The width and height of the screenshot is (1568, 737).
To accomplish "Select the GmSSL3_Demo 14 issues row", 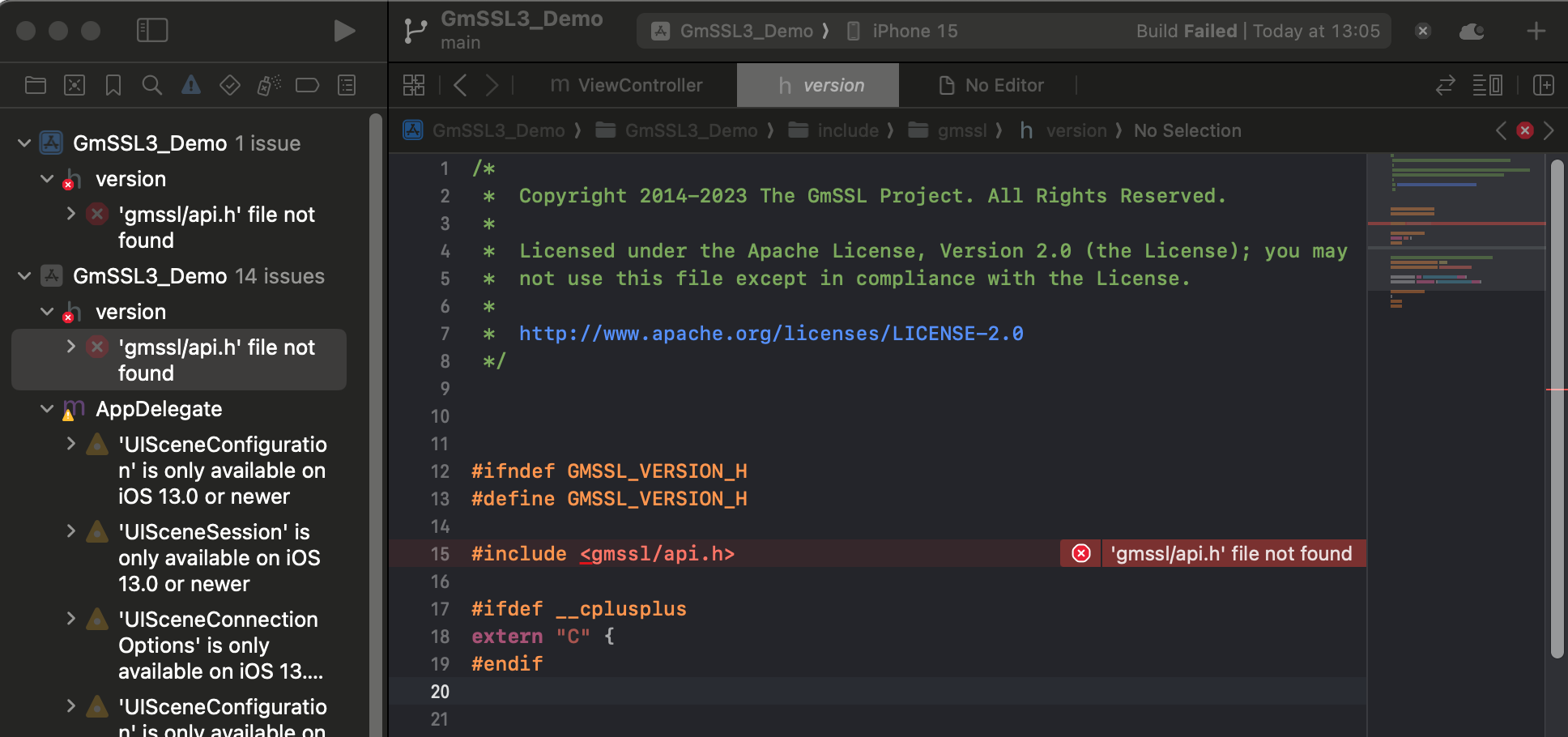I will (x=180, y=276).
